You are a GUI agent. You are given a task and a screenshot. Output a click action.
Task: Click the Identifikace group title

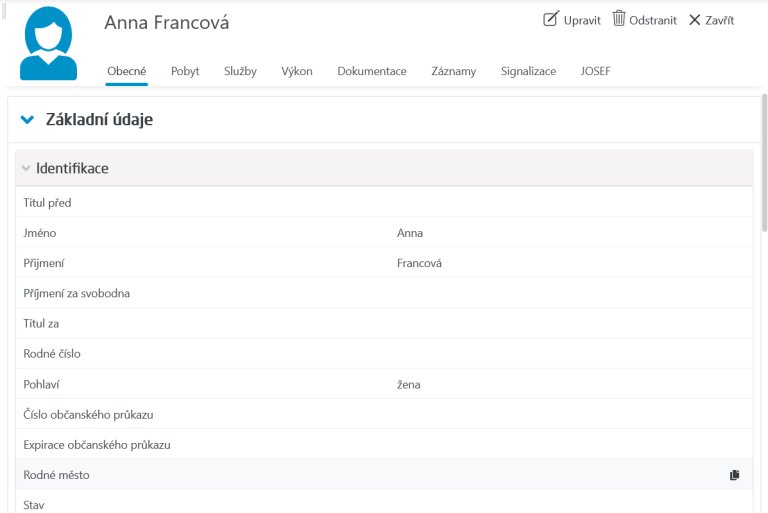click(x=72, y=168)
